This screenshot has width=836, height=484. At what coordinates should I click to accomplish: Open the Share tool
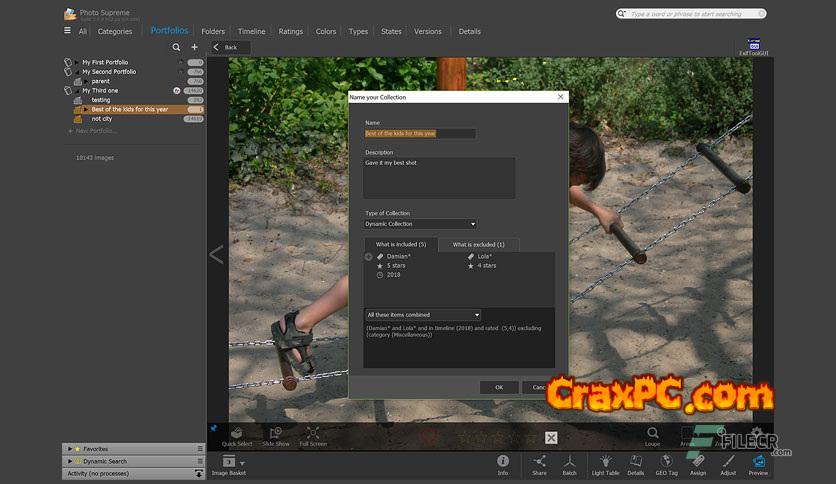click(539, 462)
